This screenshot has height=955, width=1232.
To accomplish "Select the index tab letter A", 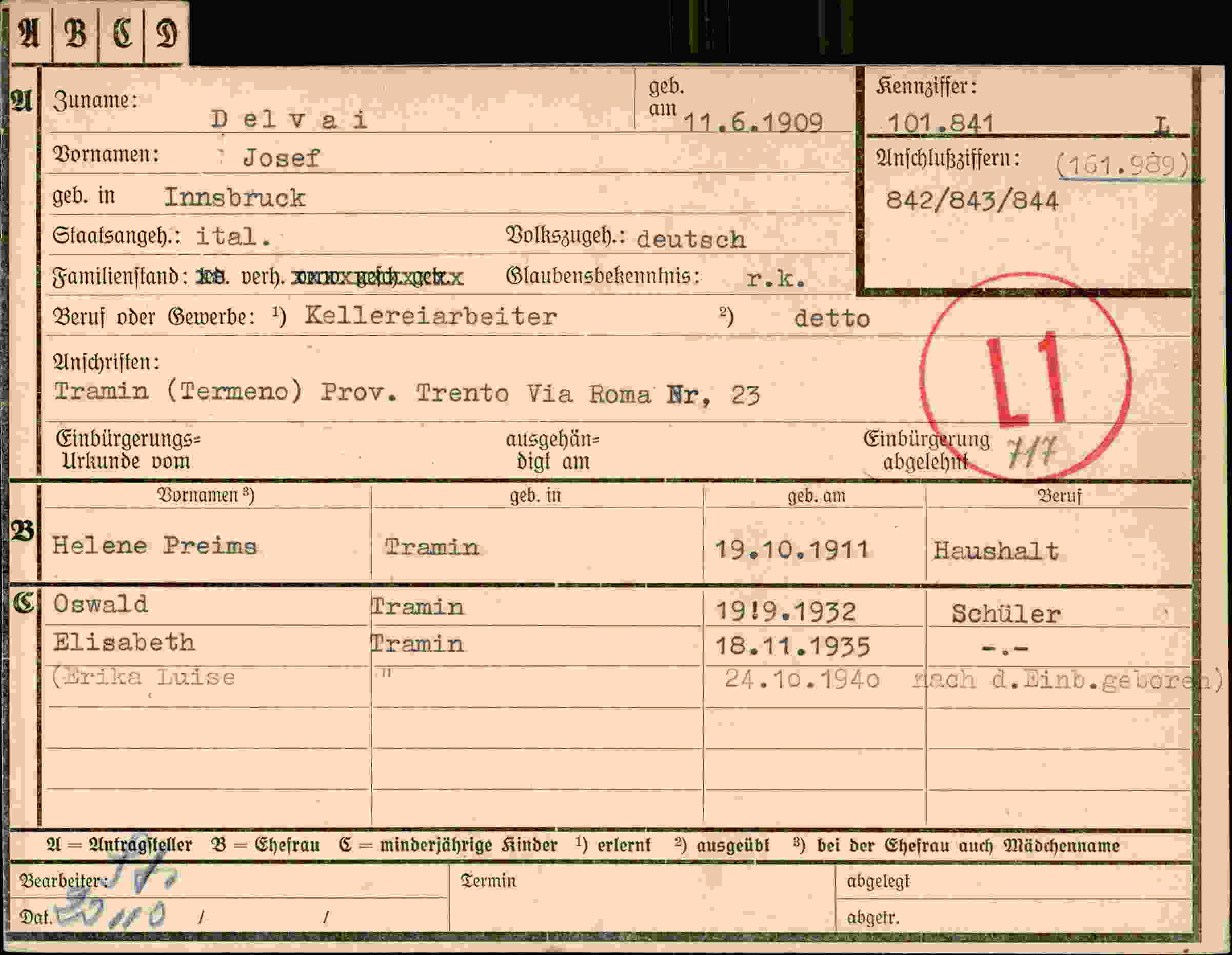I will point(29,33).
